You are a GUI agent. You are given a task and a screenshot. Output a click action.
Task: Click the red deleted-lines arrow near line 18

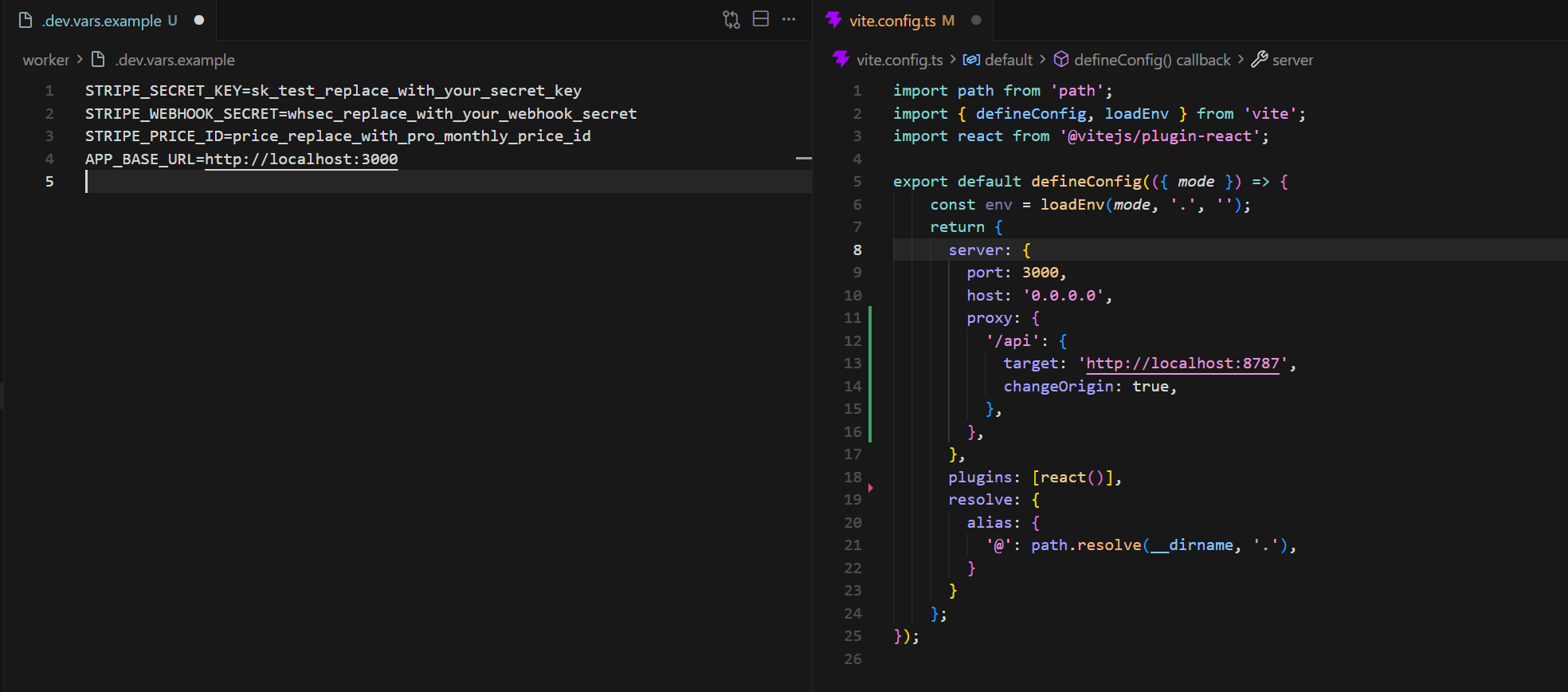(x=871, y=487)
